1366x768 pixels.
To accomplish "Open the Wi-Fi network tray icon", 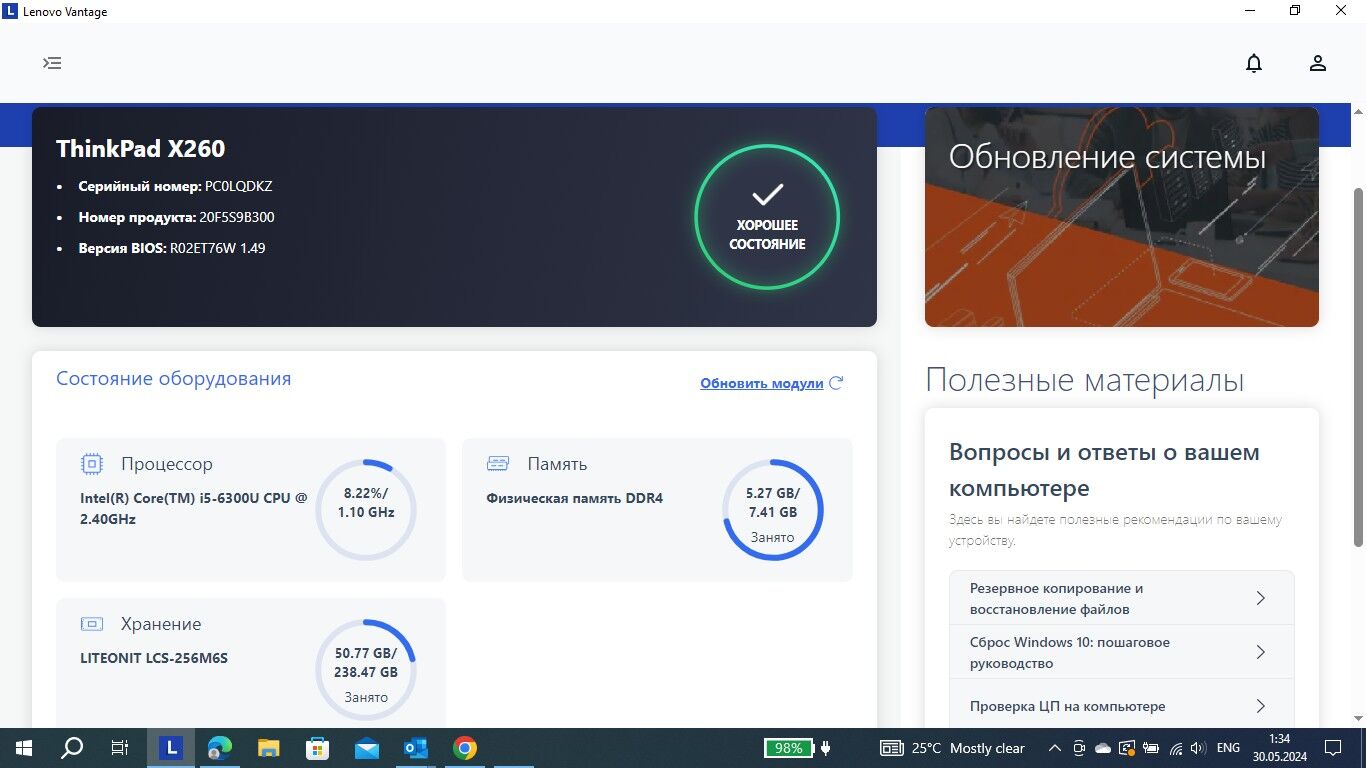I will [x=1176, y=748].
